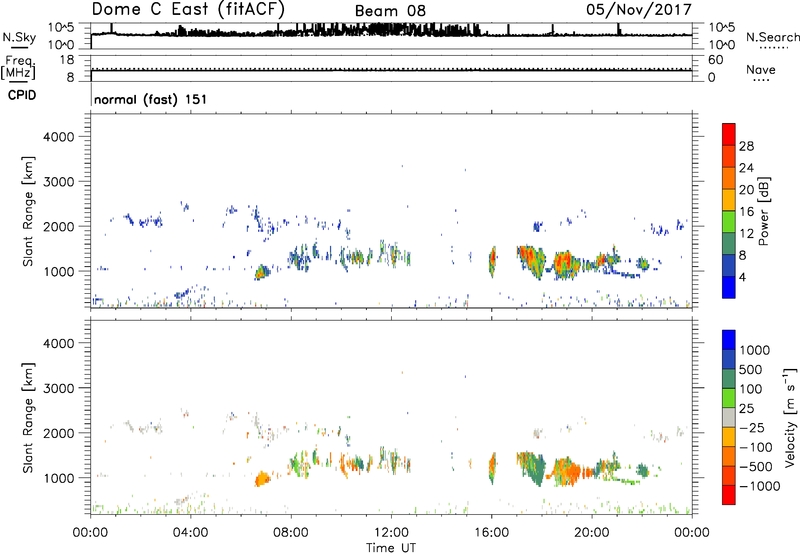This screenshot has height=554, width=800.
Task: Select the 4 value on Power scale
Action: coord(742,277)
